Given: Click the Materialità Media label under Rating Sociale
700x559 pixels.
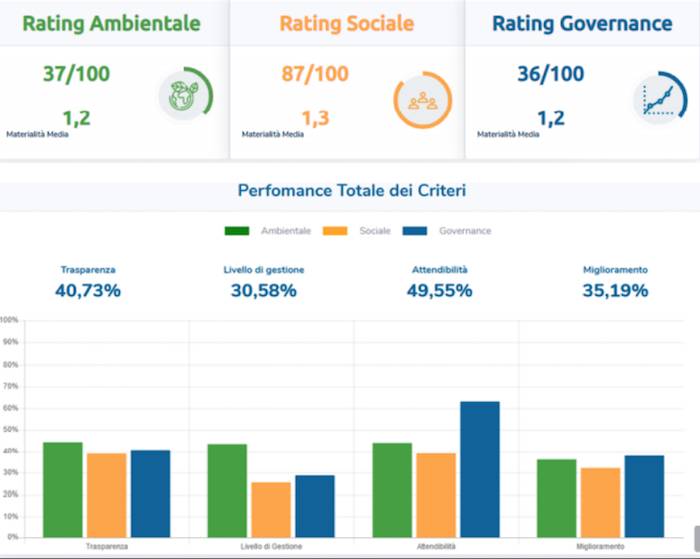Looking at the screenshot, I should click(273, 134).
